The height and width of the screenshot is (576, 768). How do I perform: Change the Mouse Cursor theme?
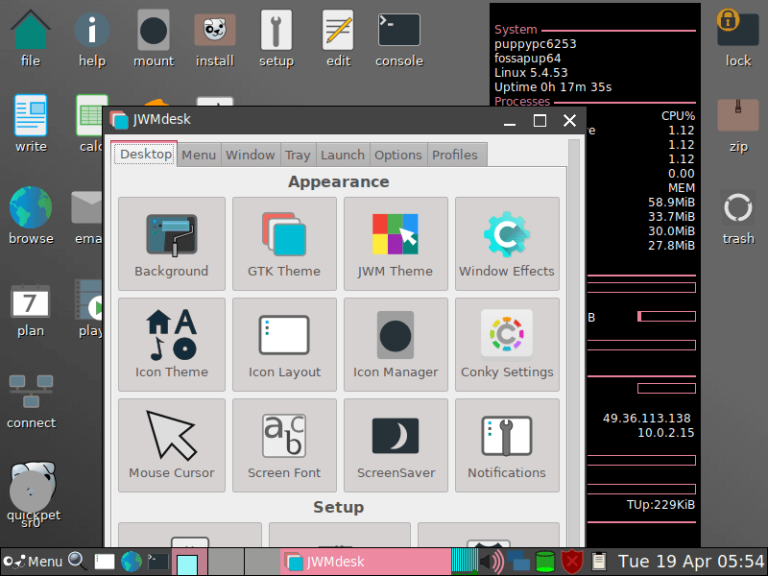[171, 446]
